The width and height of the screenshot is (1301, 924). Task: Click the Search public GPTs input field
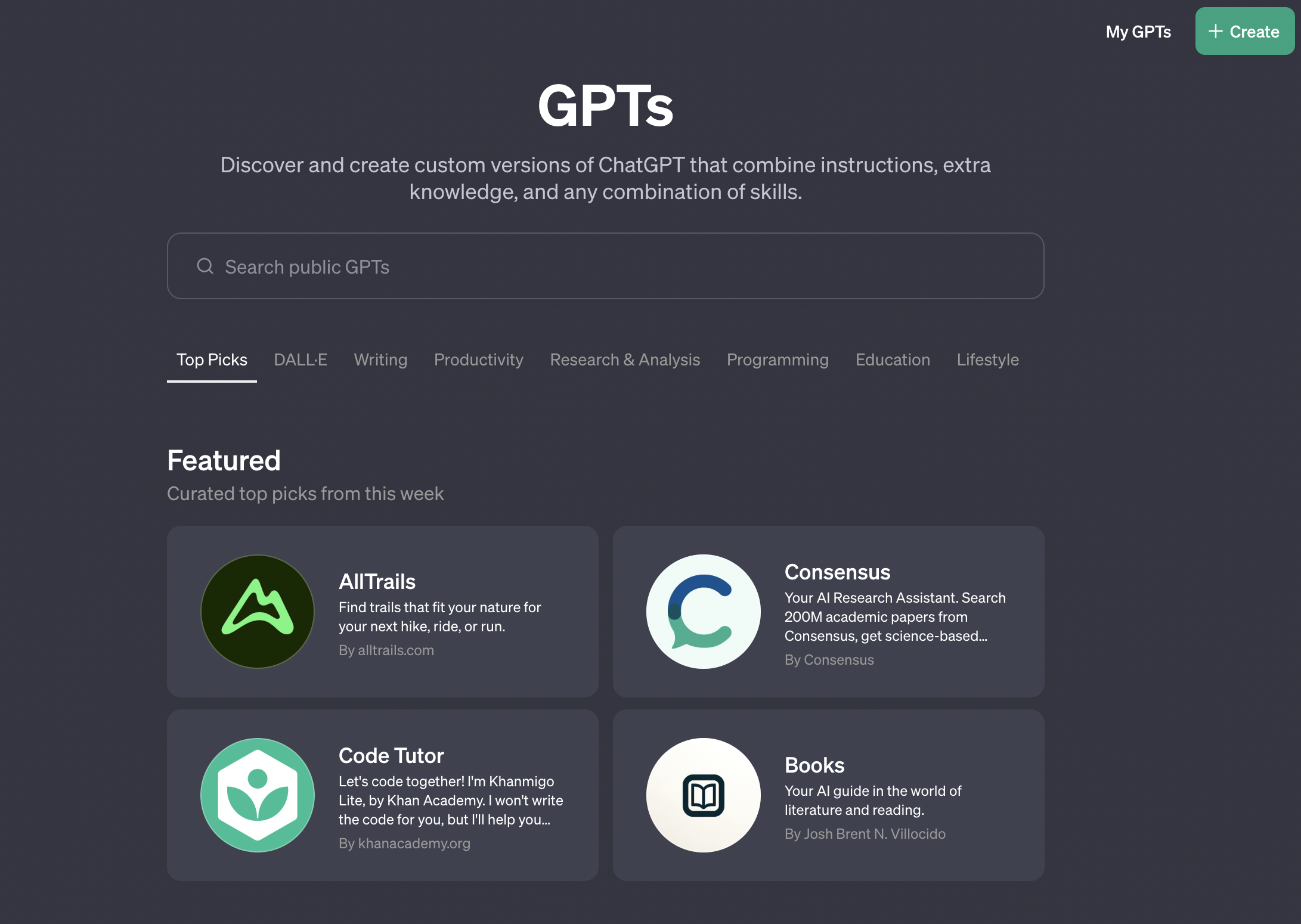[605, 266]
